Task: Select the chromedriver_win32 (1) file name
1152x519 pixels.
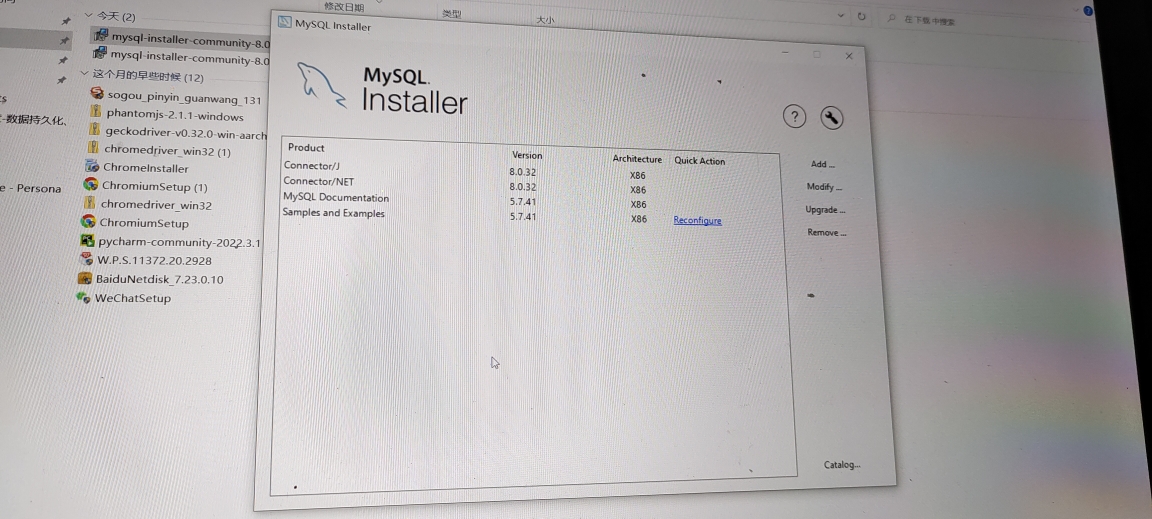Action: (x=167, y=151)
